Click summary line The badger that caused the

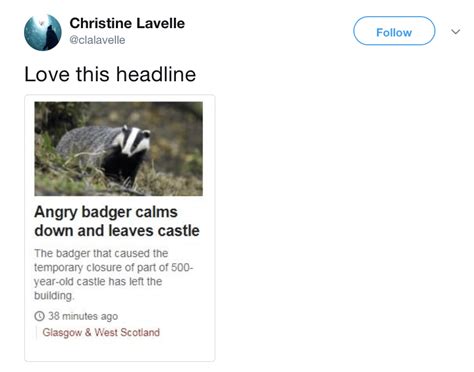[x=101, y=253]
